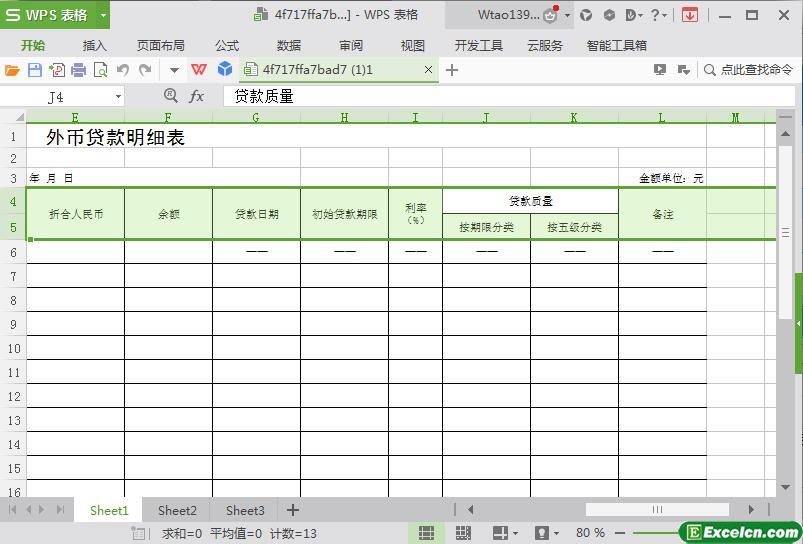Select row 7 header
The height and width of the screenshot is (544, 803).
13,277
